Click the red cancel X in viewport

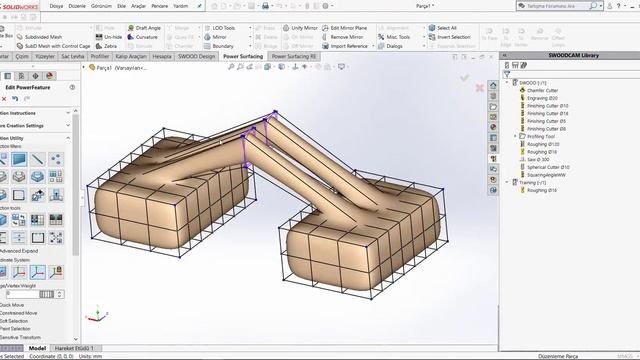(480, 87)
